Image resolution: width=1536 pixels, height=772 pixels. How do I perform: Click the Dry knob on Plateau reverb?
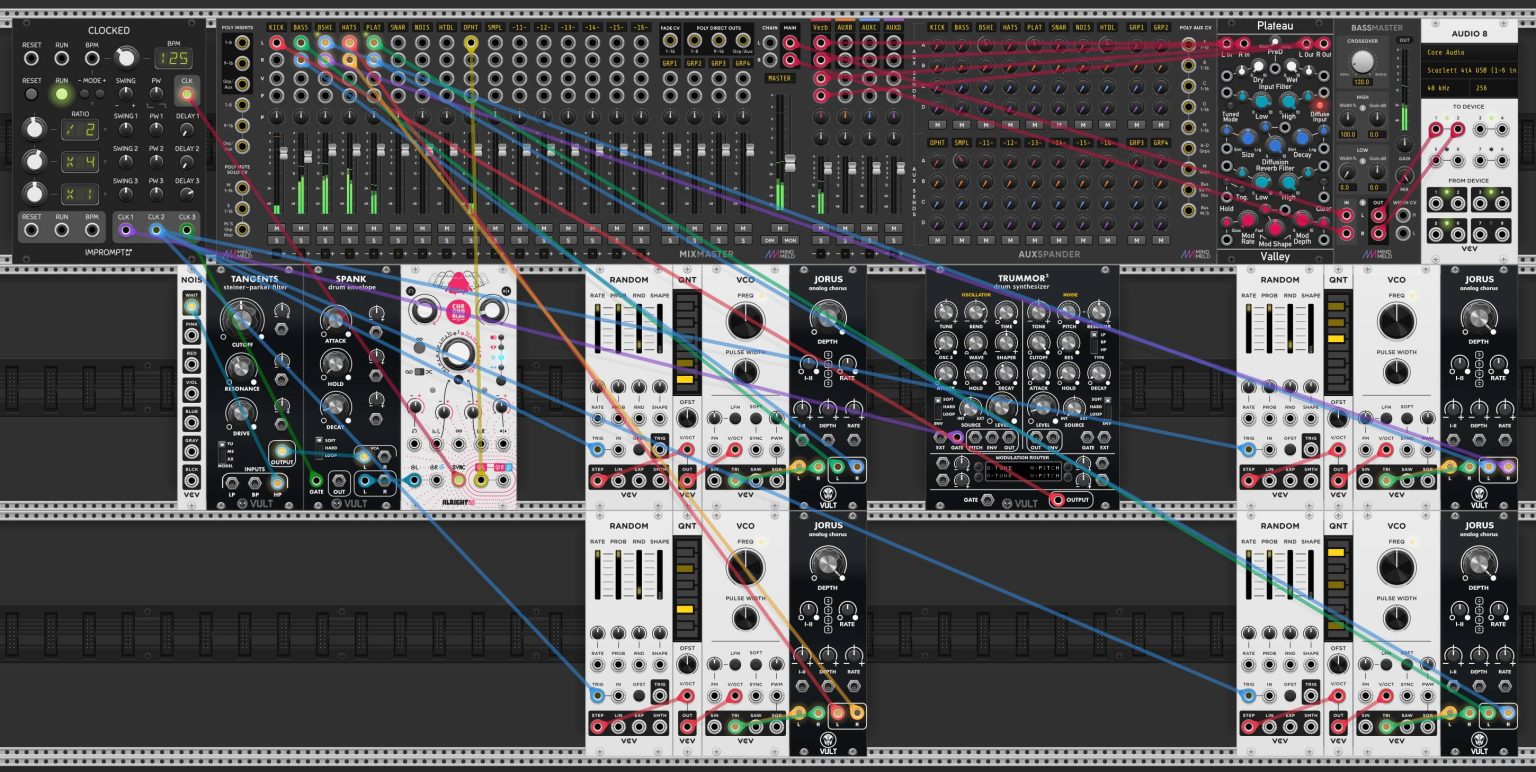coord(1259,68)
